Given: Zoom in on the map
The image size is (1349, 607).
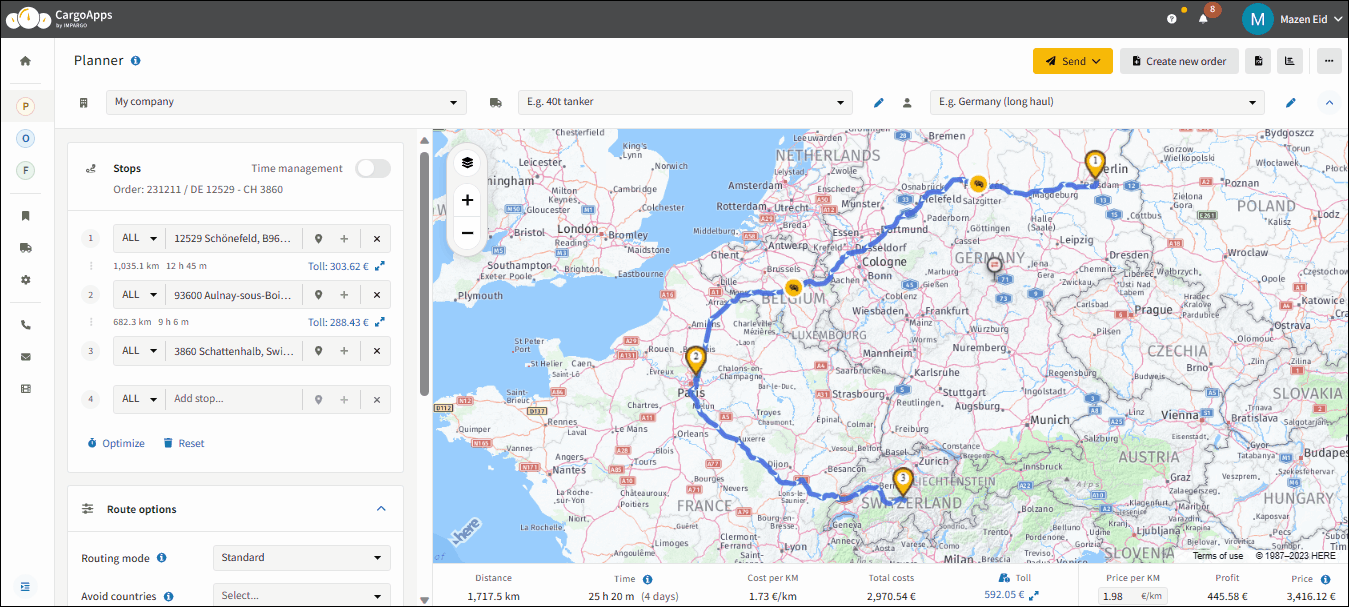Looking at the screenshot, I should [467, 200].
